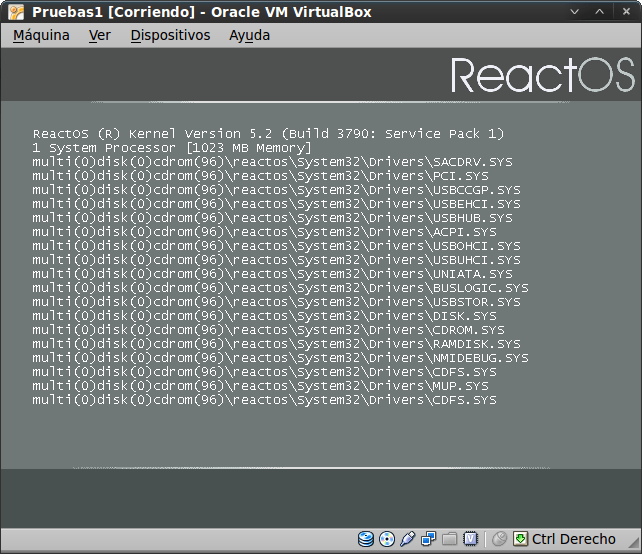Minimize the VirtualBox window

[574, 12]
